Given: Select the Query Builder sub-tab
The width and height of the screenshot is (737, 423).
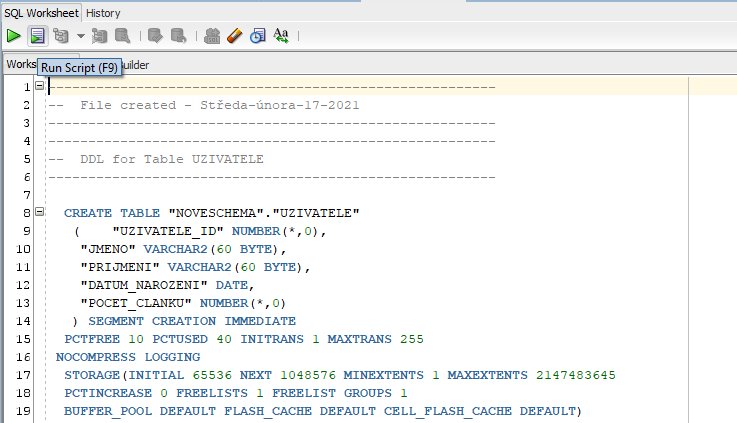Looking at the screenshot, I should (x=135, y=65).
